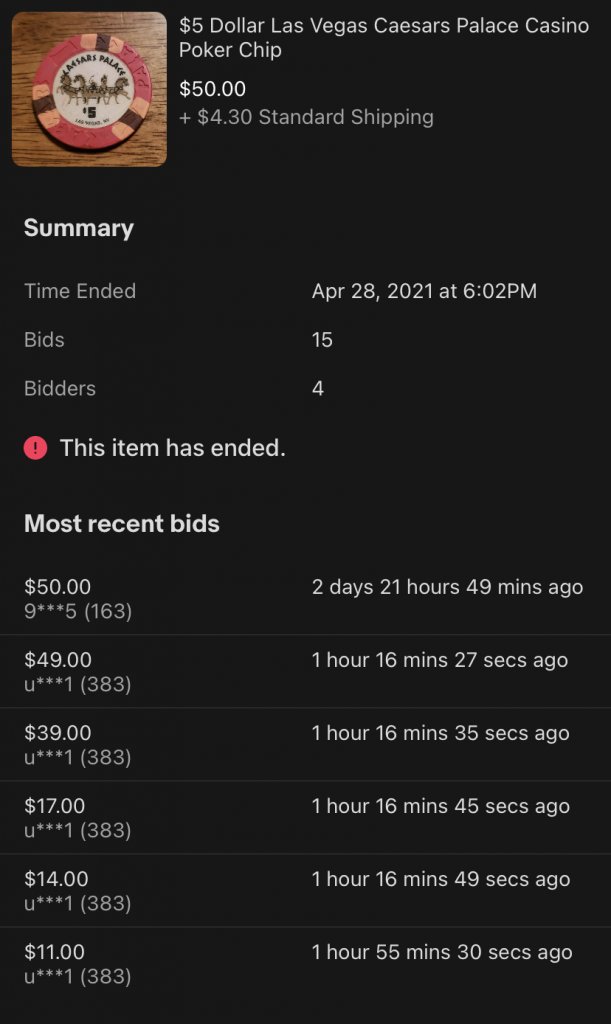
Task: Click the 'This item has ended.' message
Action: click(172, 449)
